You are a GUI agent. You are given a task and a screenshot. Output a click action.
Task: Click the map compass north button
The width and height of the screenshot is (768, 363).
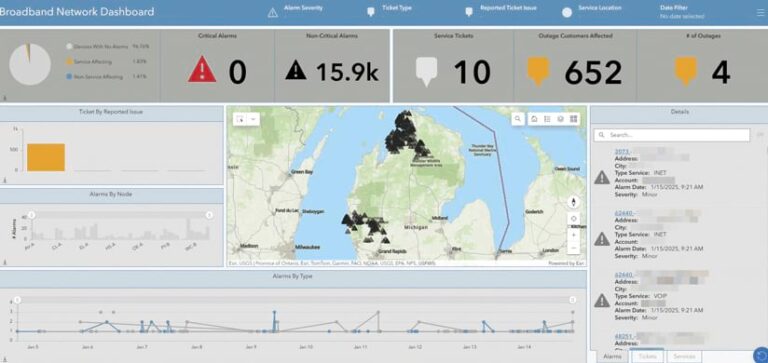[x=574, y=202]
